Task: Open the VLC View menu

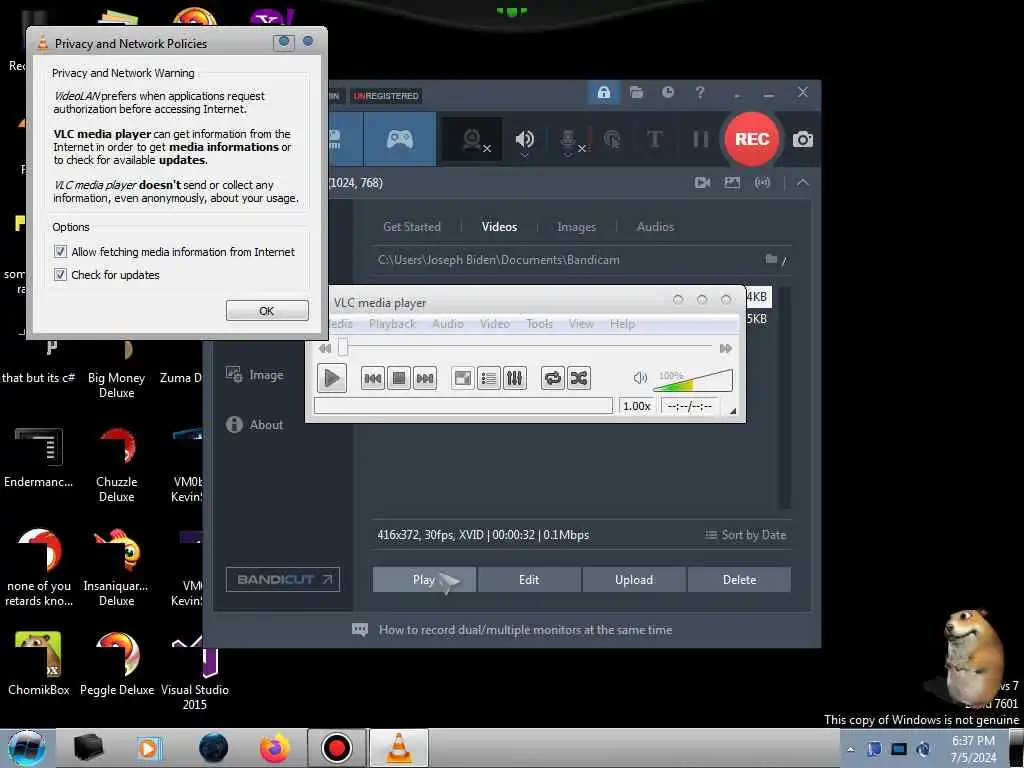Action: tap(581, 324)
